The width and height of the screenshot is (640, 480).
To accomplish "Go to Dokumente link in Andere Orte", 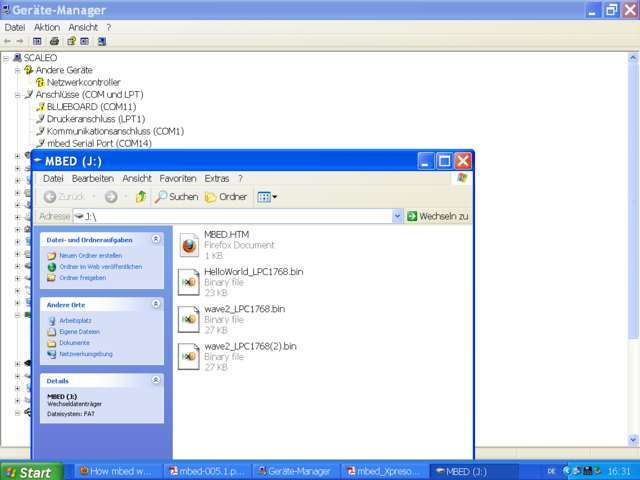I will (x=74, y=343).
